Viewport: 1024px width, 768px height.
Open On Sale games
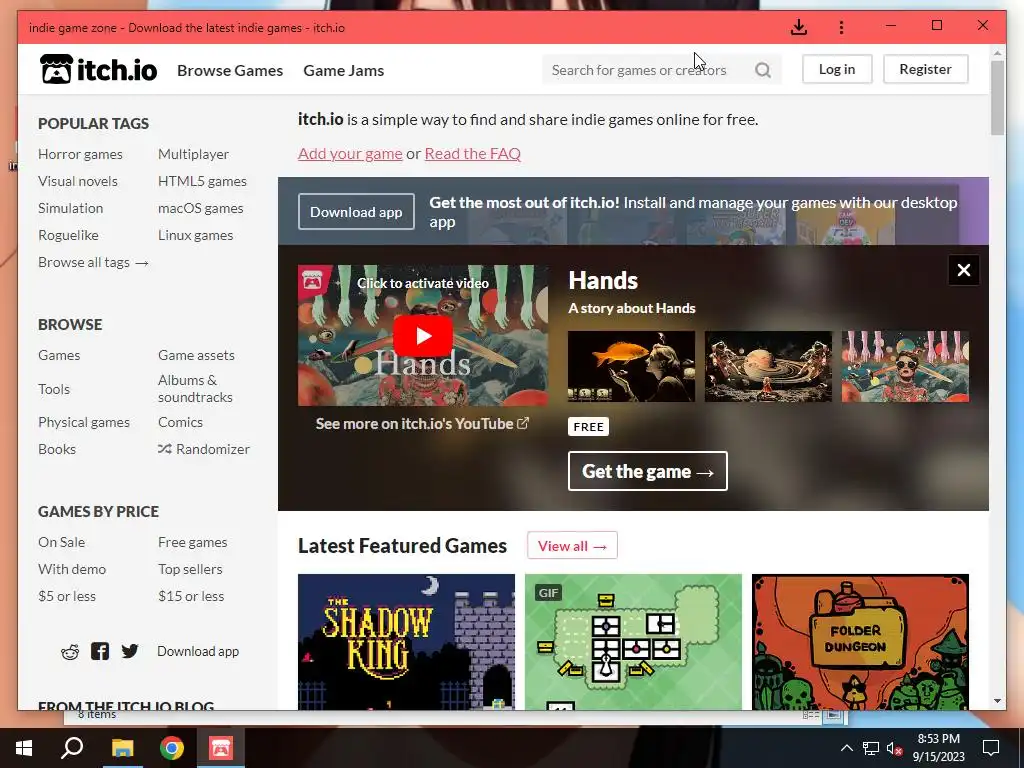(x=61, y=542)
